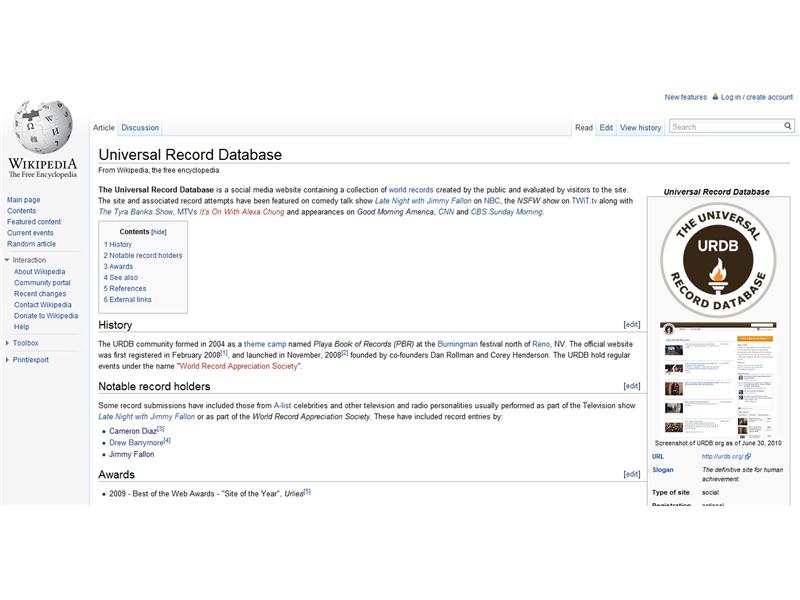This screenshot has height=600, width=800.
Task: Click Random article in the sidebar
Action: 29,243
